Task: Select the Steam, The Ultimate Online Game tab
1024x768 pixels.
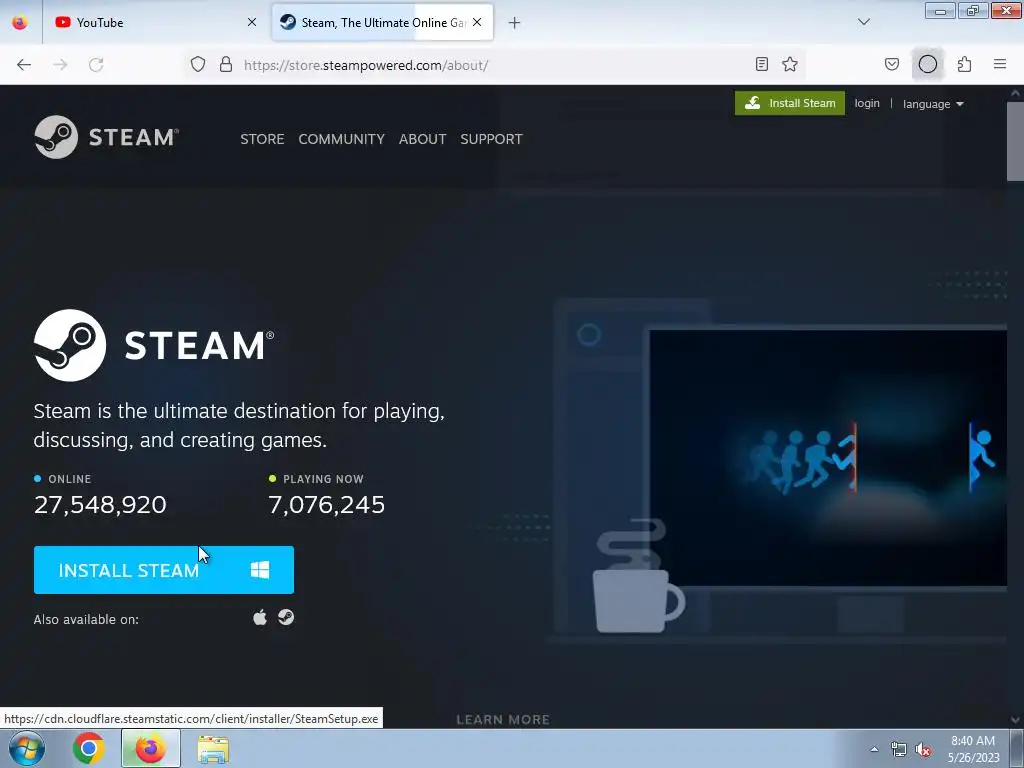Action: coord(382,22)
